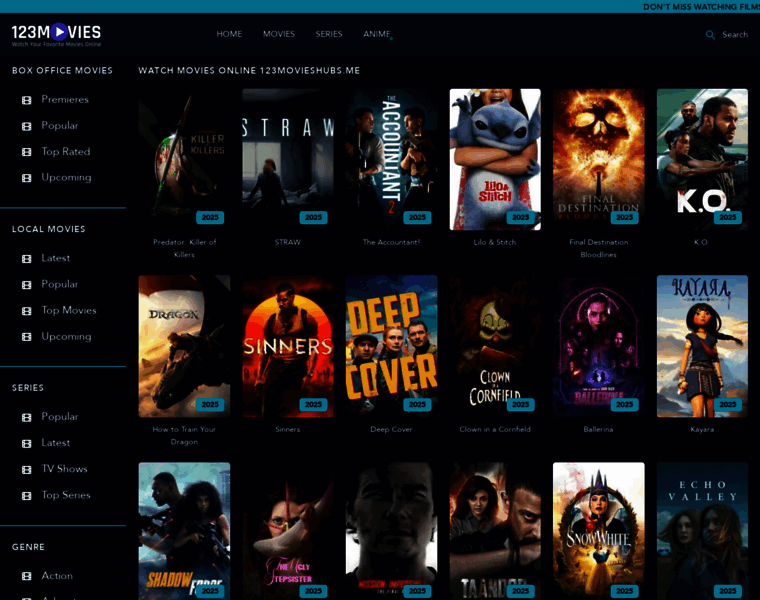Open the STRAW movie poster
The width and height of the screenshot is (760, 600).
click(288, 159)
